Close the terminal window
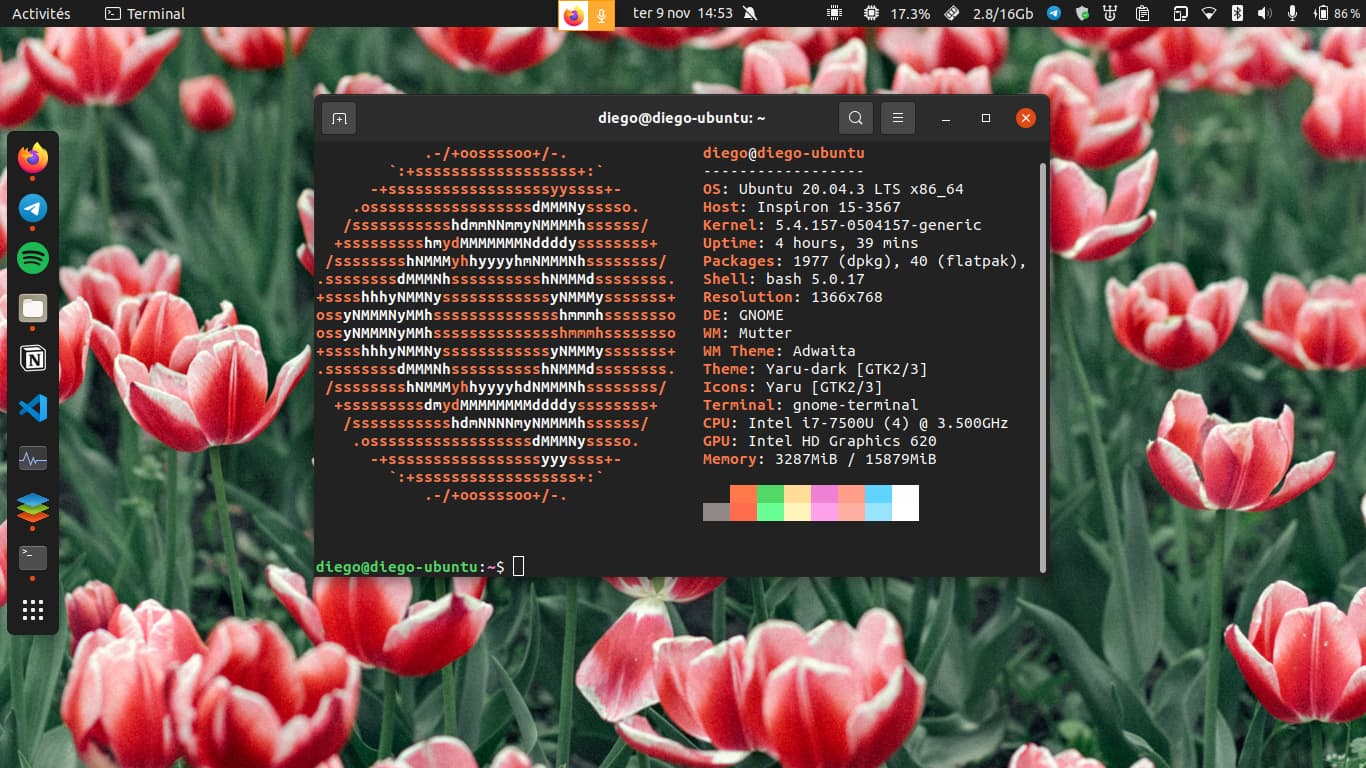The image size is (1366, 768). pyautogui.click(x=1026, y=118)
